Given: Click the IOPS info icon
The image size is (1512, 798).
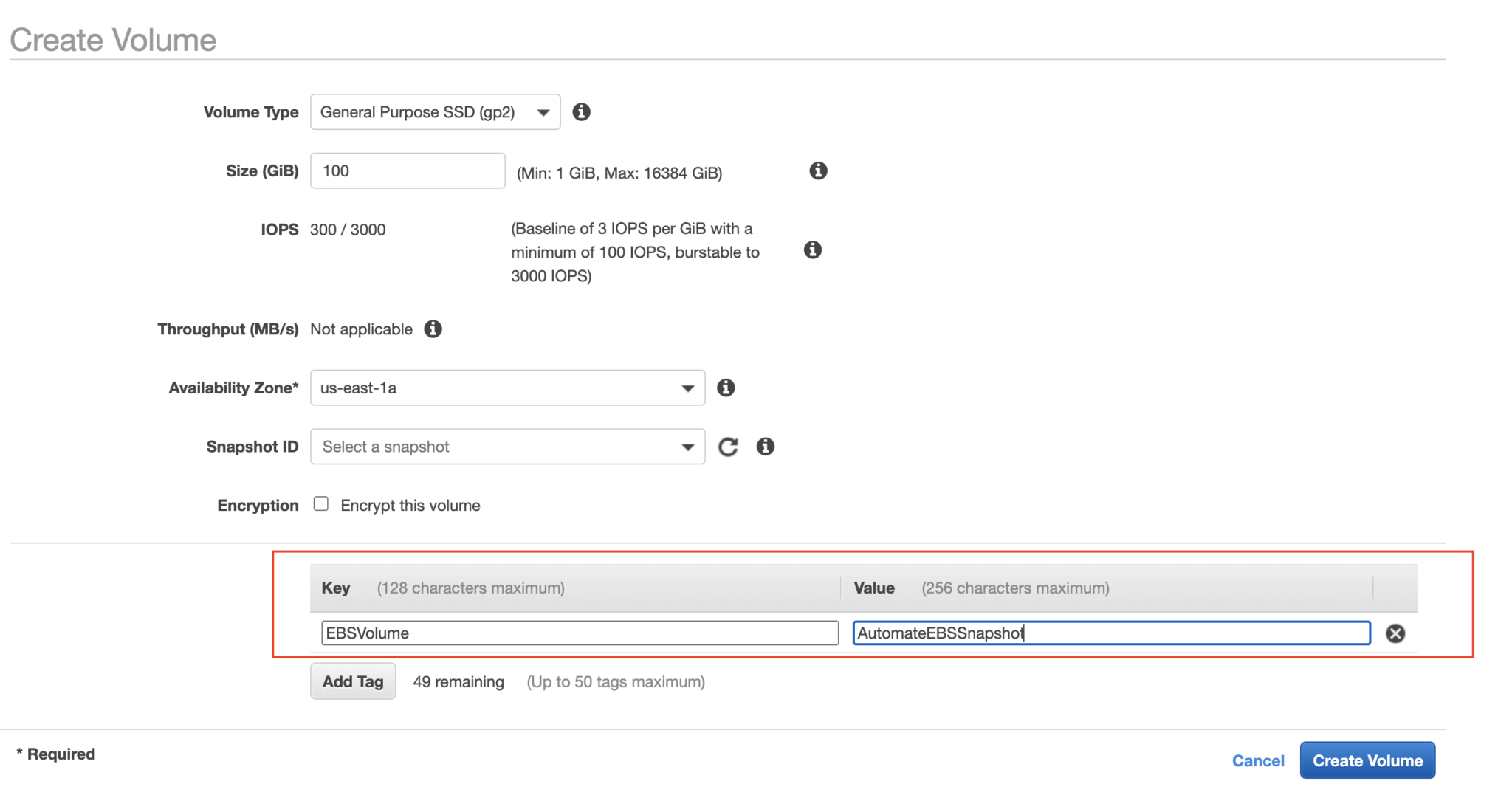Looking at the screenshot, I should (812, 250).
